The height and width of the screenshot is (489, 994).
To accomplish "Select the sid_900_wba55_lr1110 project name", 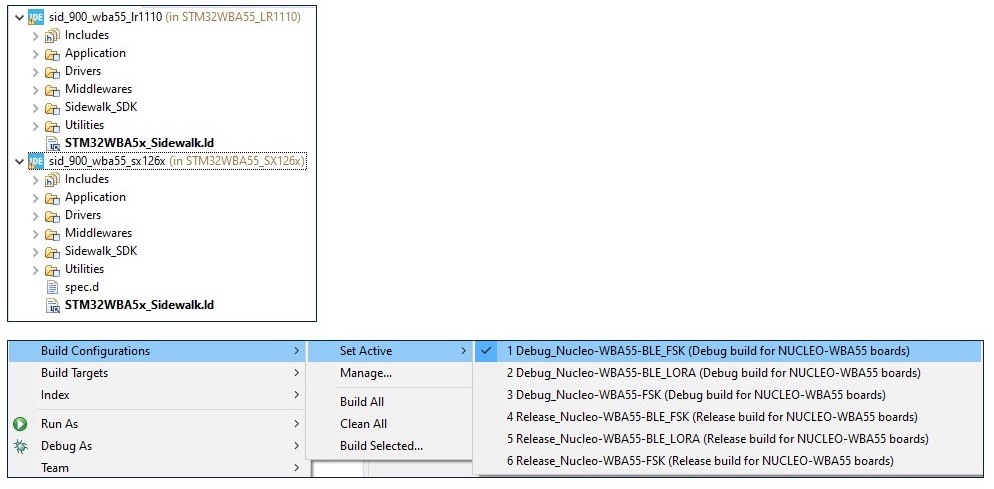I will (105, 17).
